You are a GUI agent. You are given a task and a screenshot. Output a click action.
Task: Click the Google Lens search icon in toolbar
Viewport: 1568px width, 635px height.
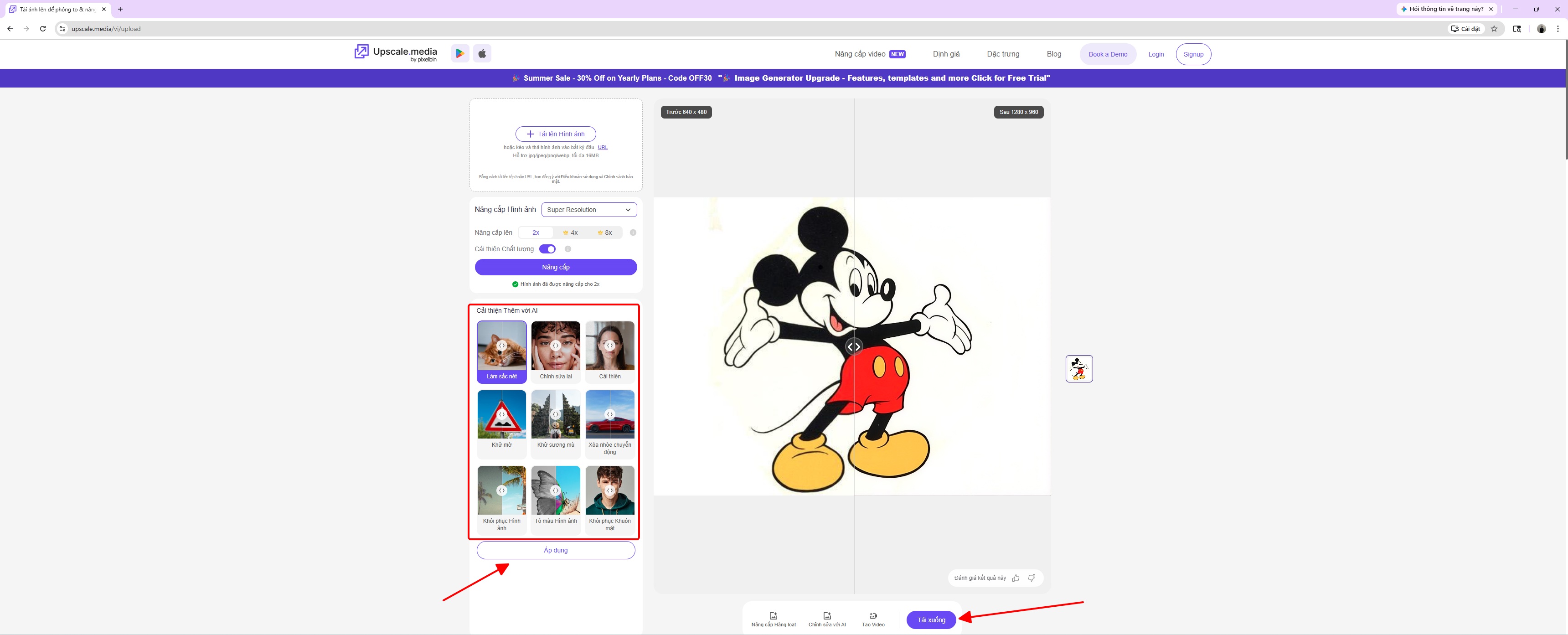[x=1517, y=29]
